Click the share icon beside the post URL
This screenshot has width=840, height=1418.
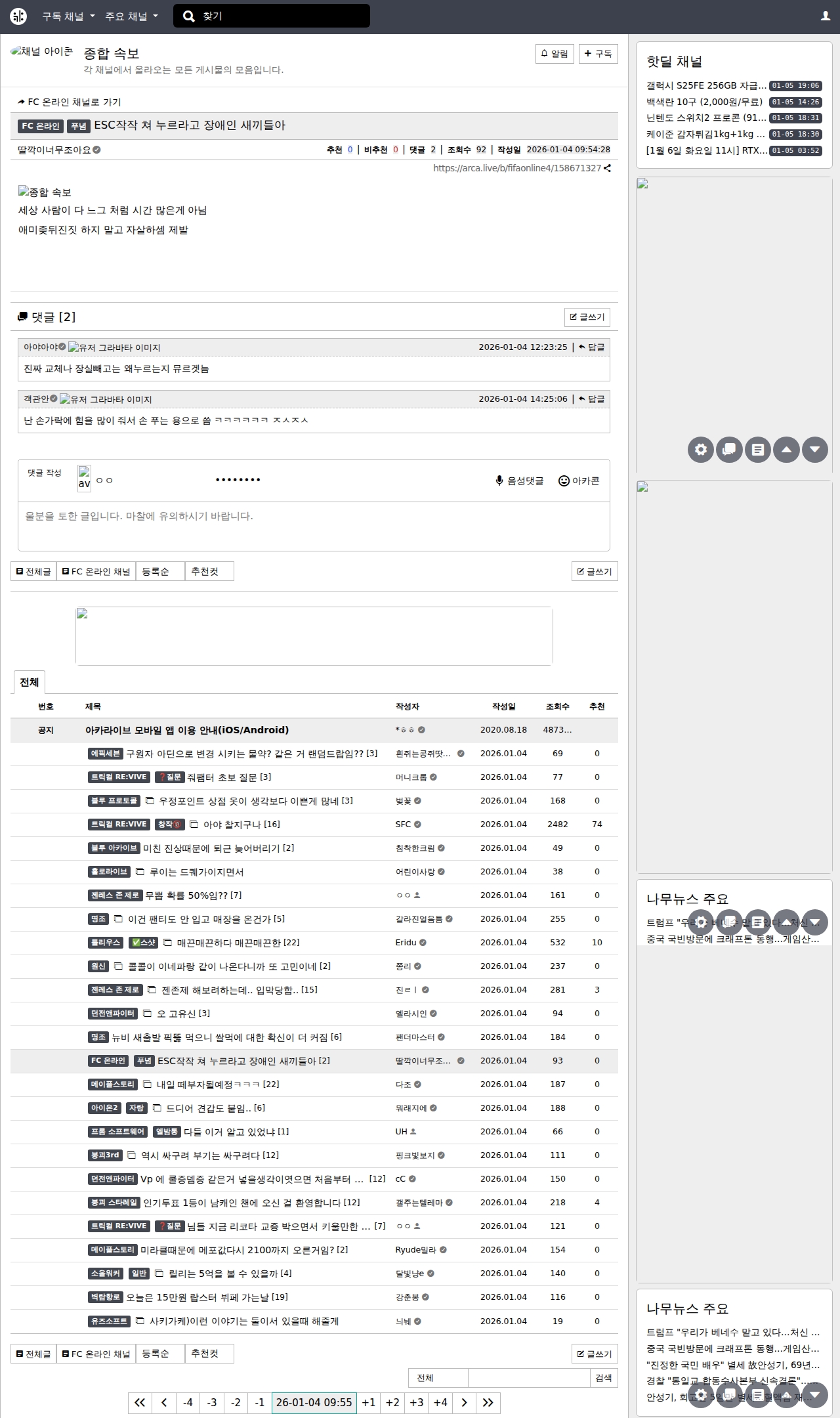click(607, 168)
